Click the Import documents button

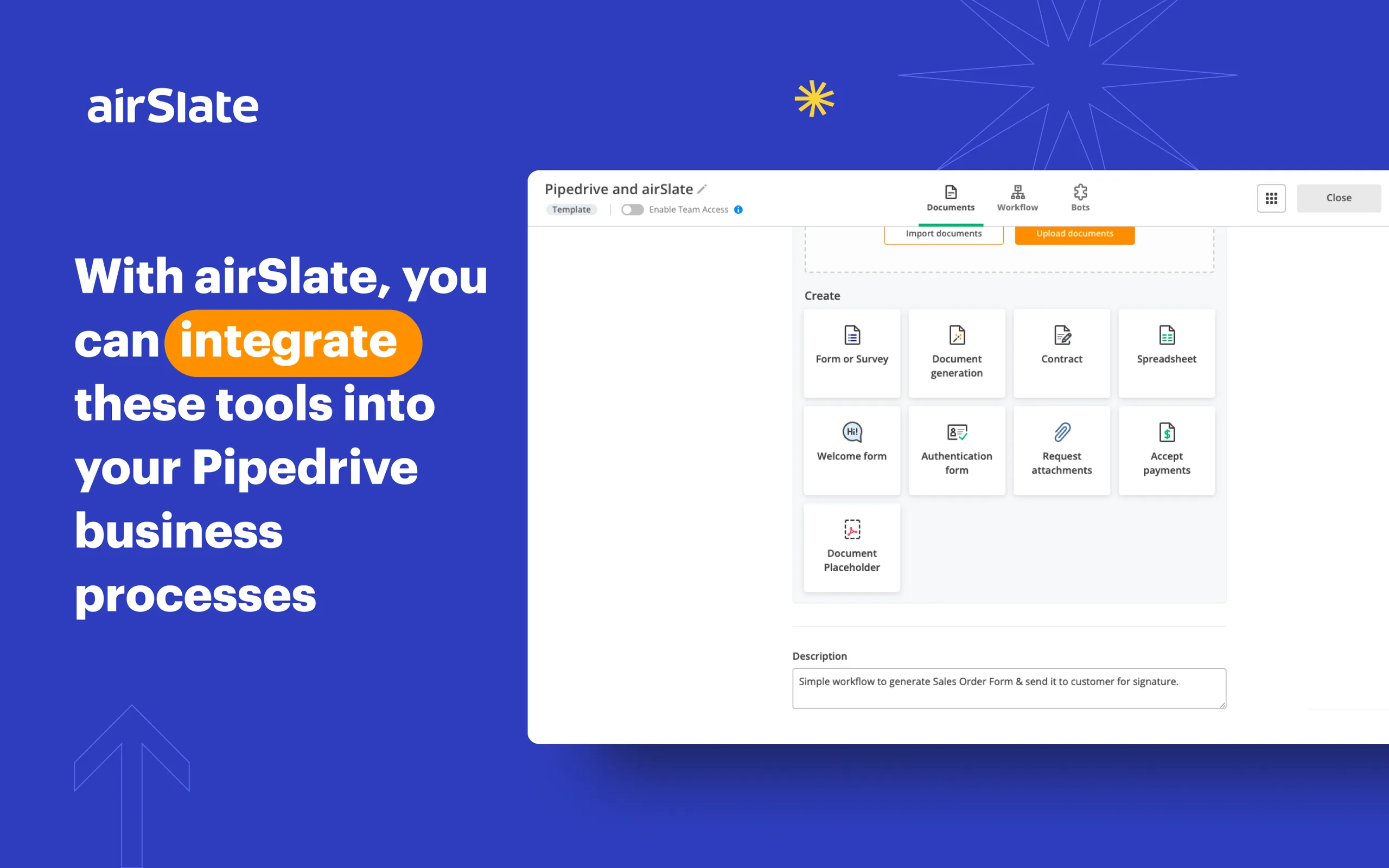[944, 234]
